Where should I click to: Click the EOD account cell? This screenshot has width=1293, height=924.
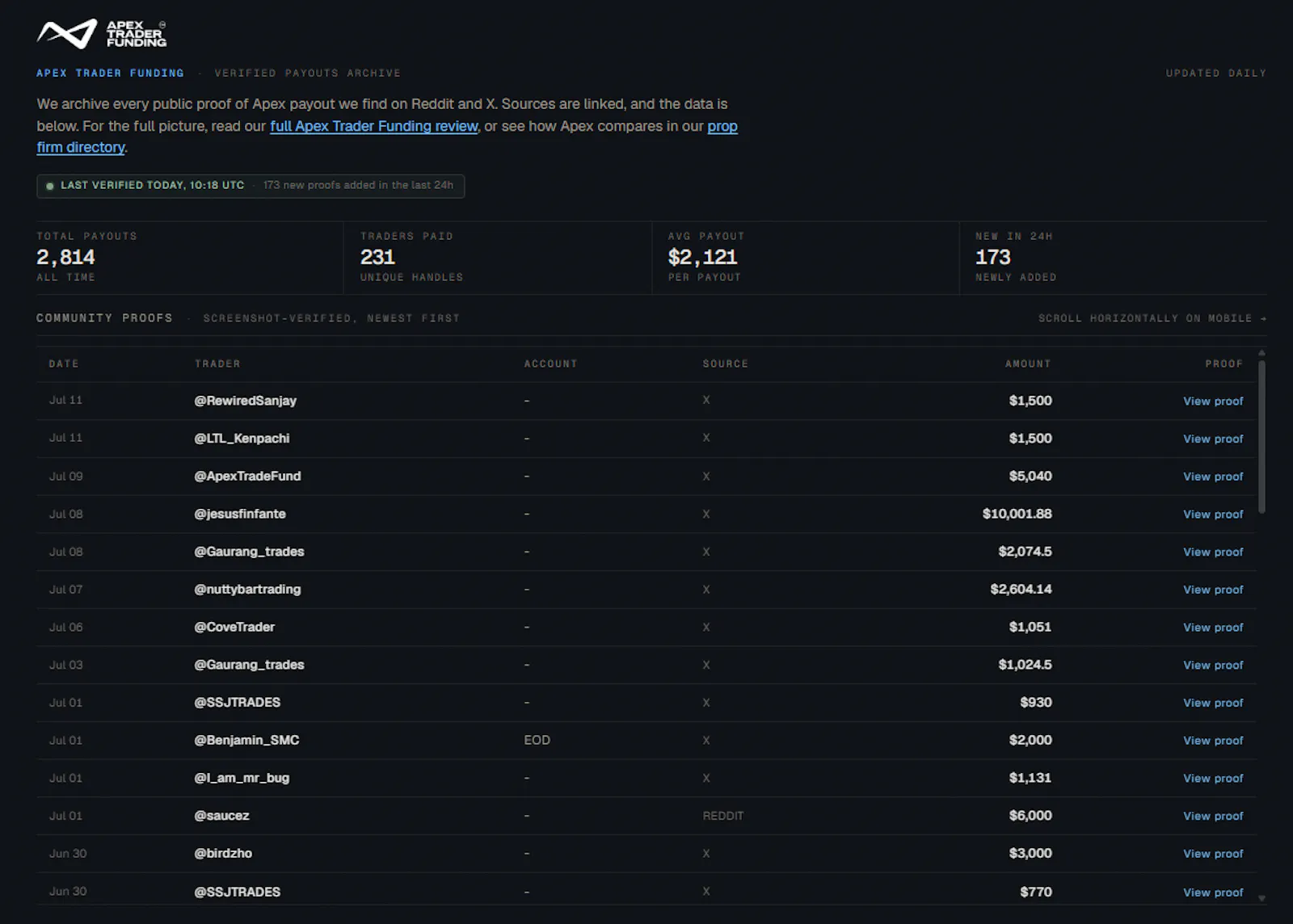coord(537,741)
